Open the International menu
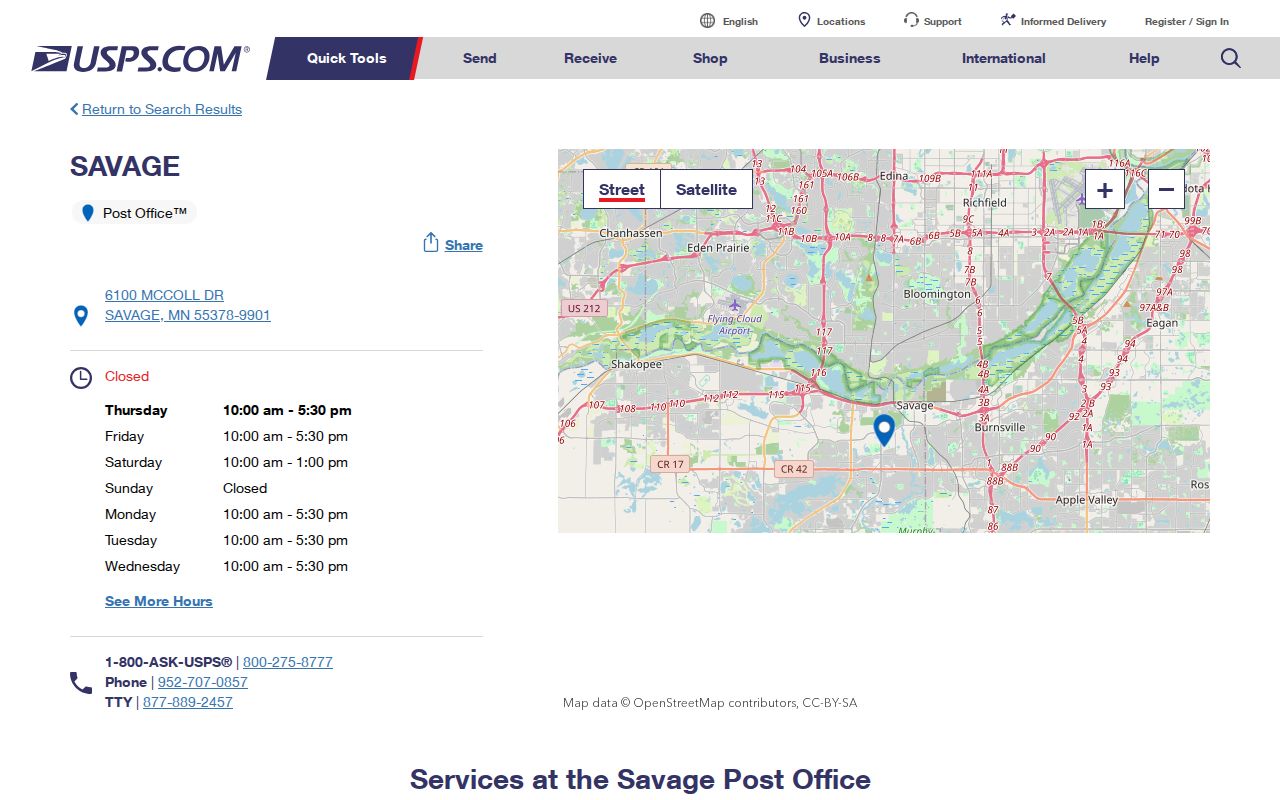This screenshot has width=1280, height=800. [x=1004, y=58]
